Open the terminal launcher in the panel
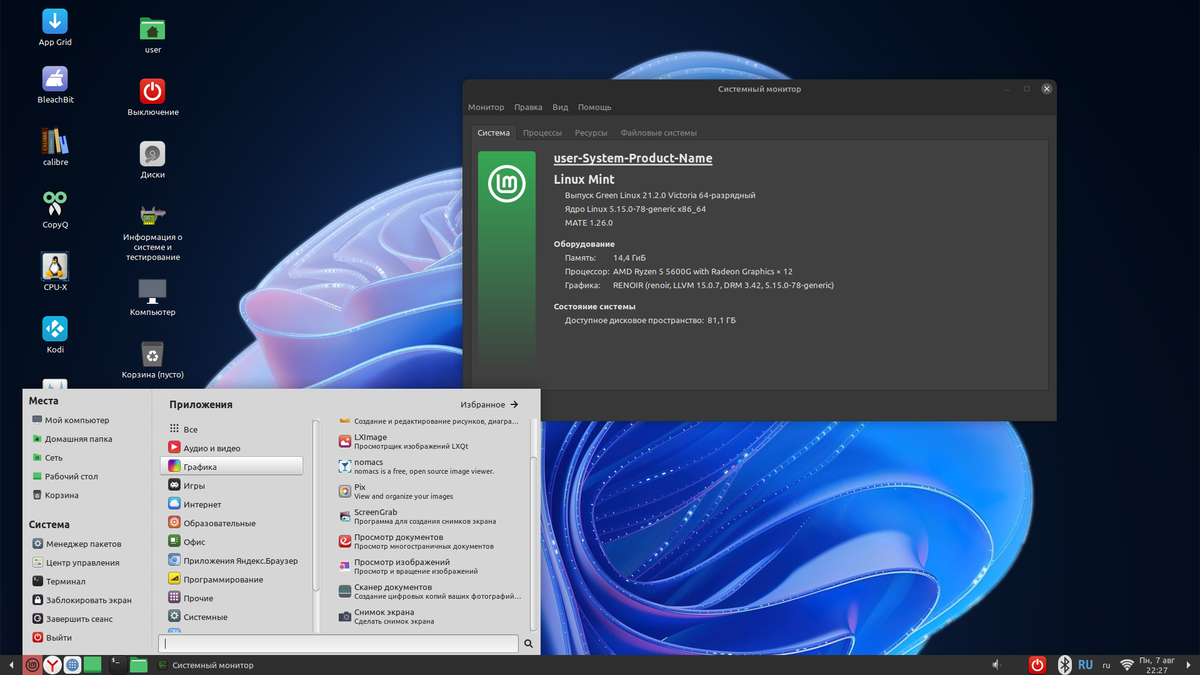This screenshot has height=675, width=1200. click(116, 663)
